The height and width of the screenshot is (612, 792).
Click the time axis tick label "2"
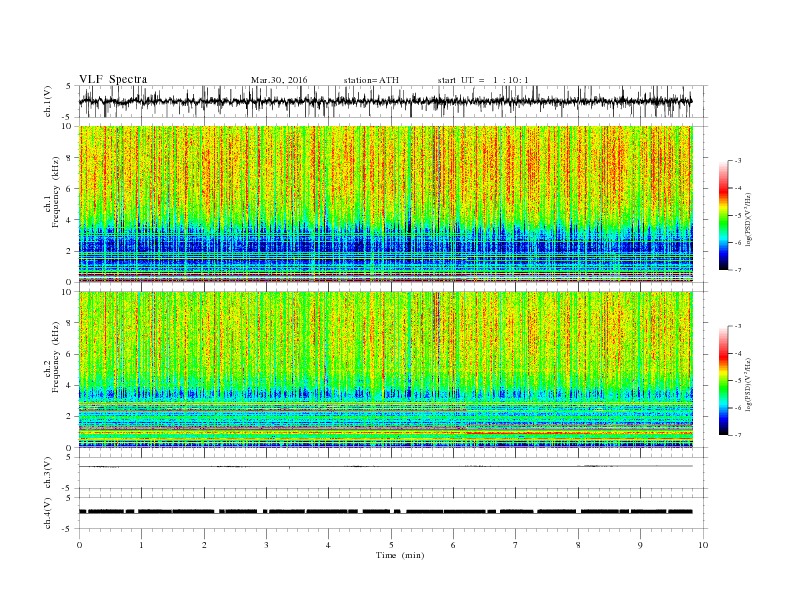pyautogui.click(x=204, y=545)
